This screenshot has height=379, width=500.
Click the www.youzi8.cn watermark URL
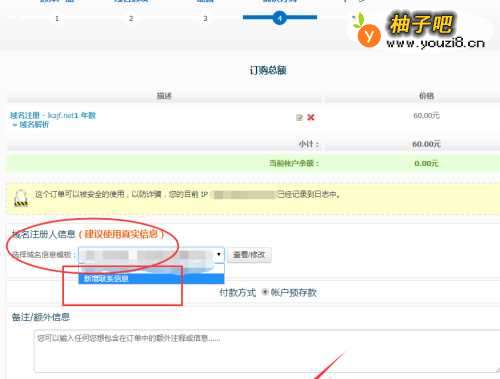(435, 43)
